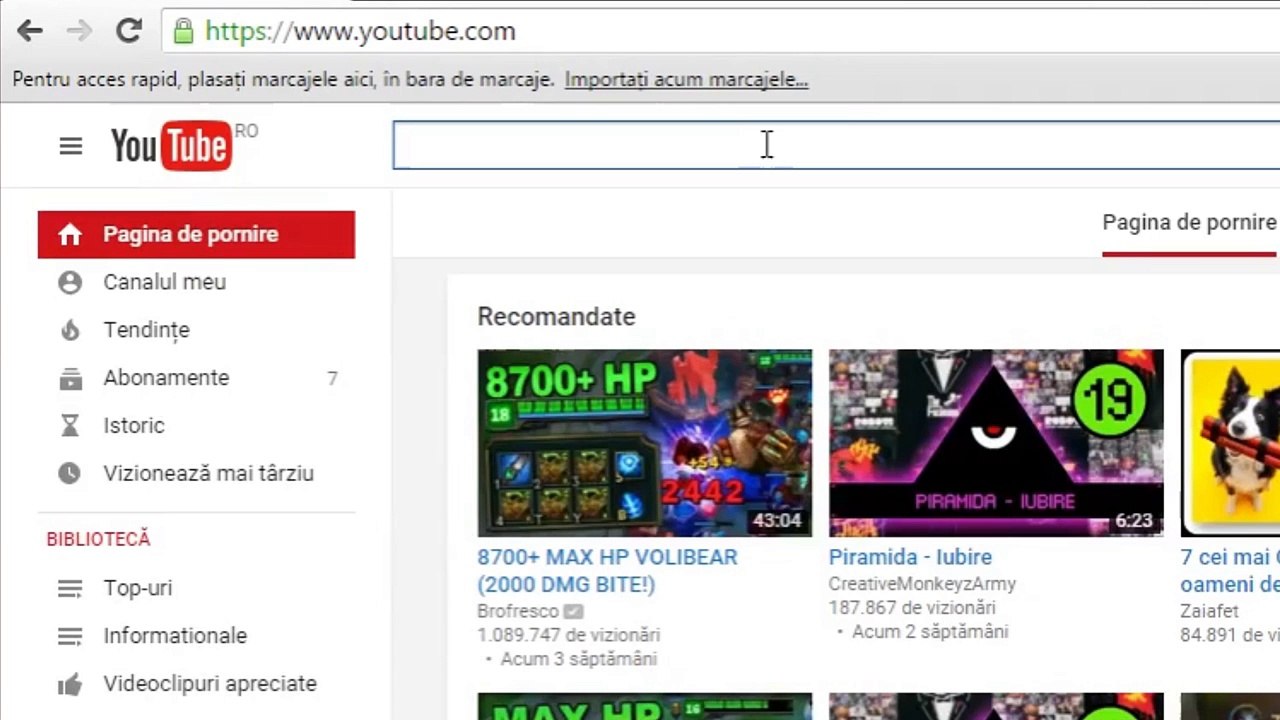The image size is (1280, 720).
Task: Click the browser forward arrow
Action: 79,31
